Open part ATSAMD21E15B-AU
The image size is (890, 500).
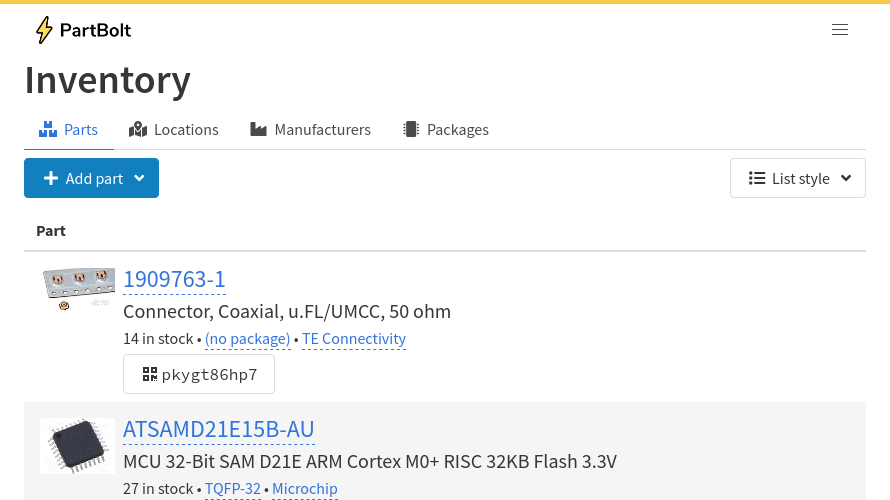coord(219,430)
